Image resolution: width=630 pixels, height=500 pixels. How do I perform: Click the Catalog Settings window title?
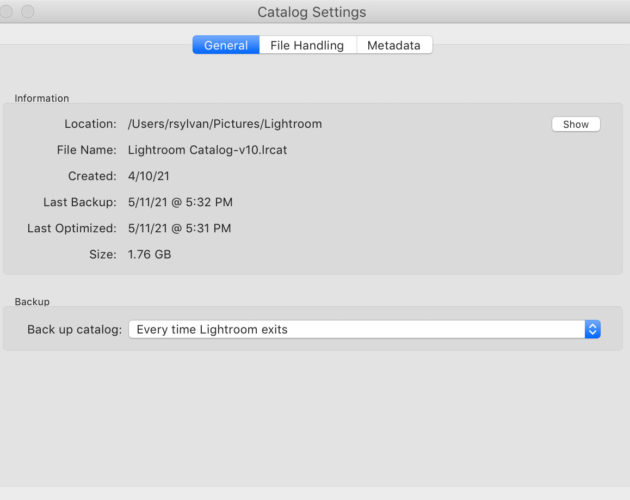pyautogui.click(x=312, y=12)
